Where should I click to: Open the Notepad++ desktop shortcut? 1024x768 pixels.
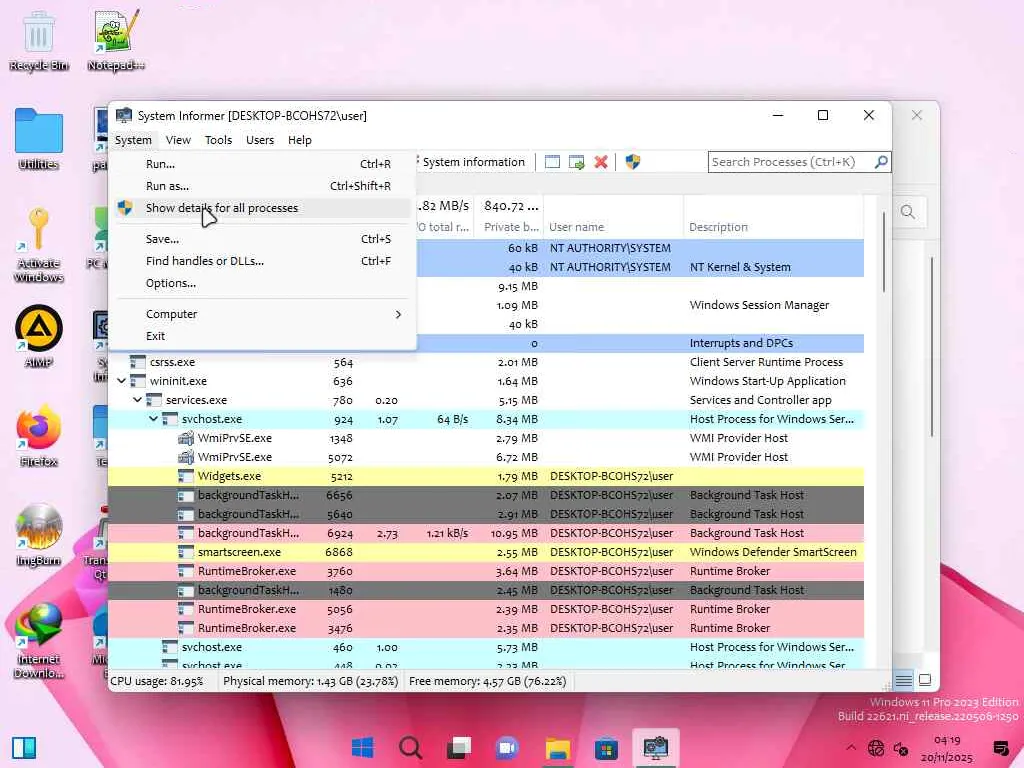[x=116, y=40]
